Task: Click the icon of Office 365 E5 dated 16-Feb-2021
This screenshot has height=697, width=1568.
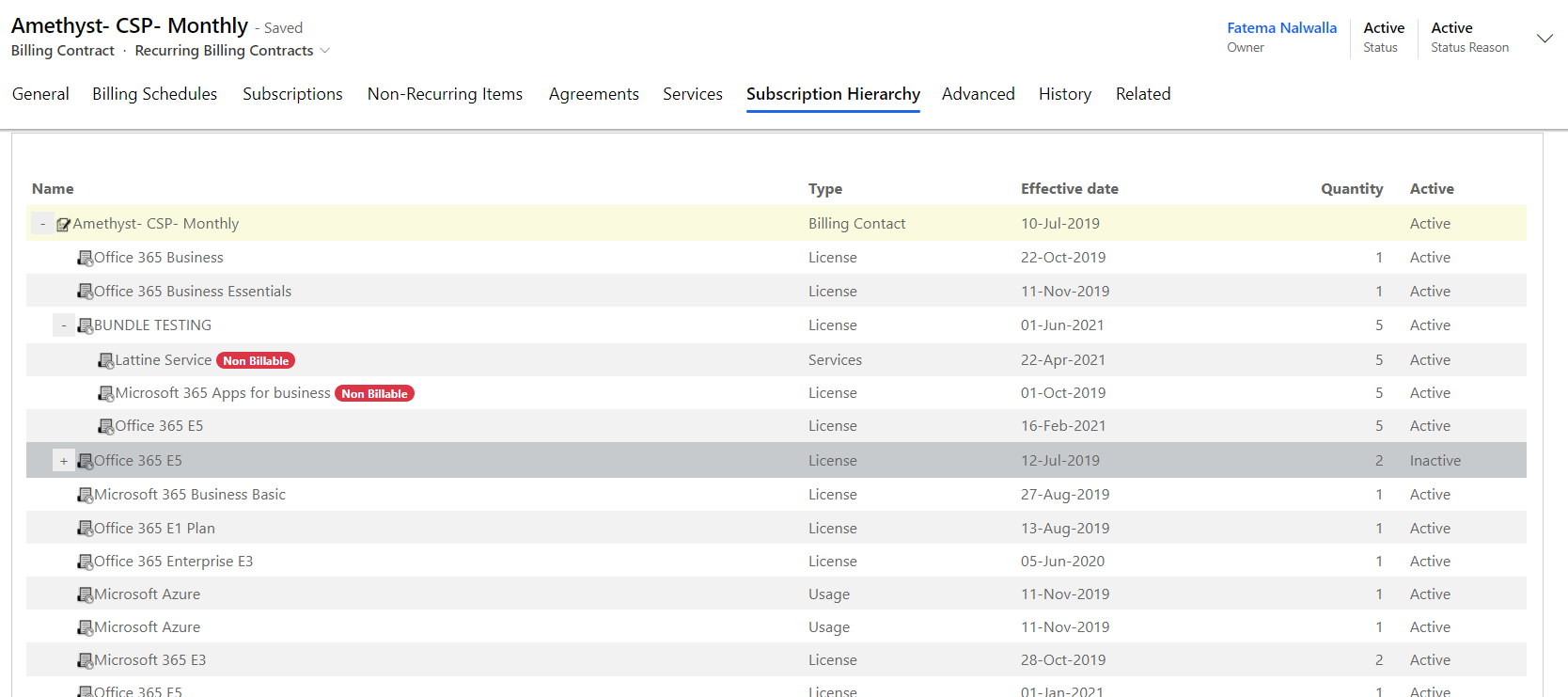Action: pos(106,426)
